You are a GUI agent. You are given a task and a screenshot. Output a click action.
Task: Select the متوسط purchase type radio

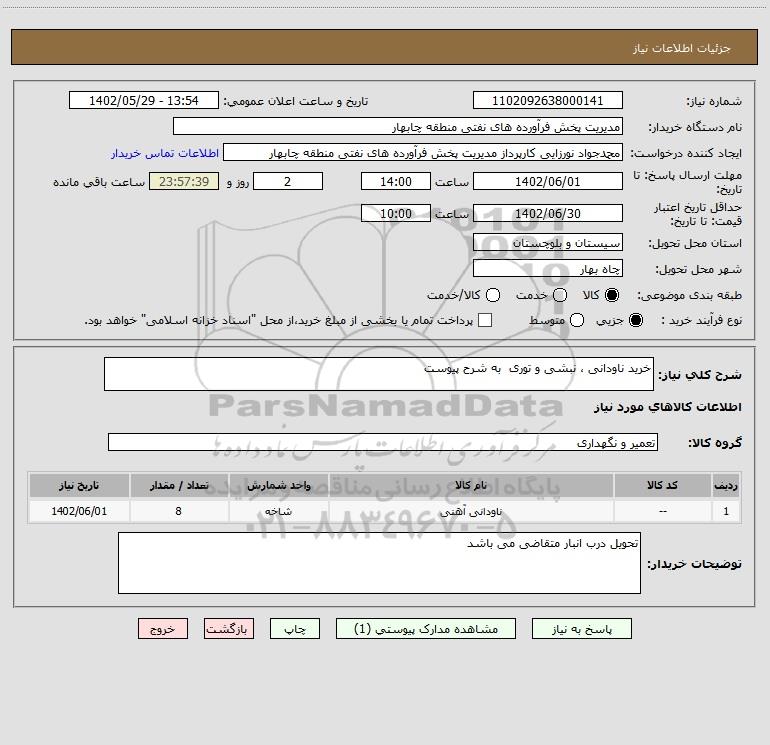point(577,320)
